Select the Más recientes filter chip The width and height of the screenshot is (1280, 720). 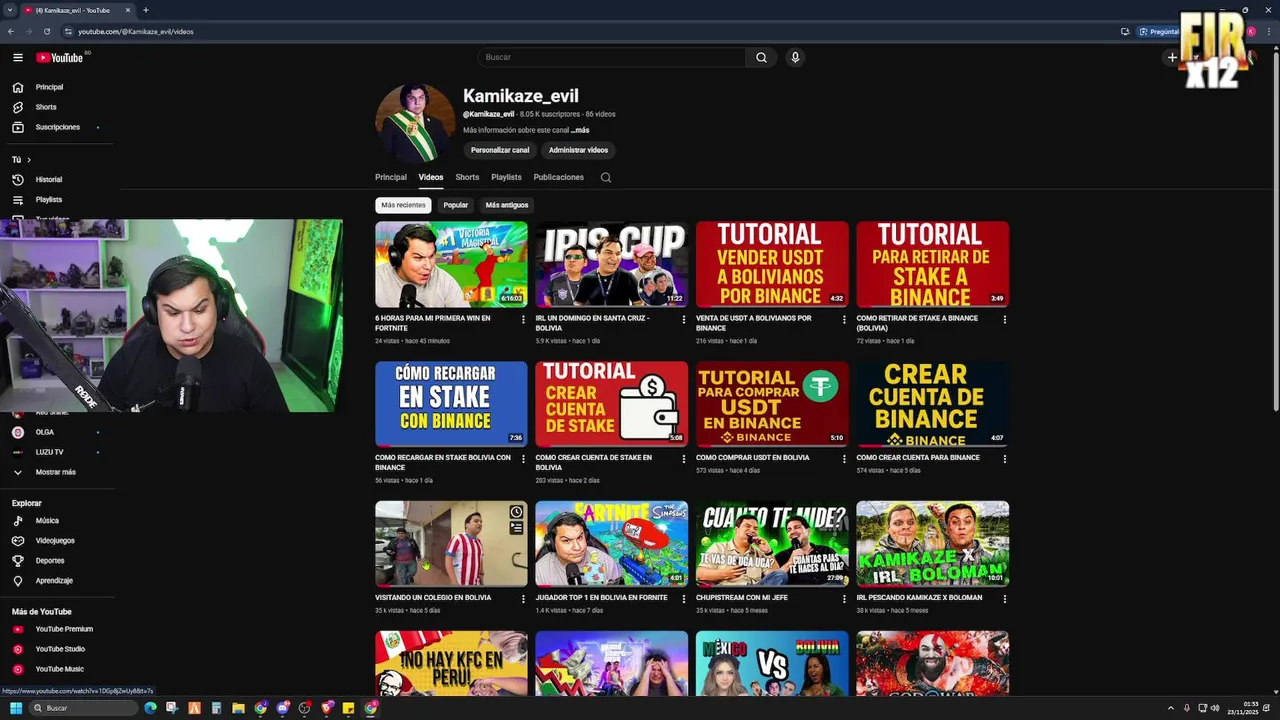(x=403, y=205)
